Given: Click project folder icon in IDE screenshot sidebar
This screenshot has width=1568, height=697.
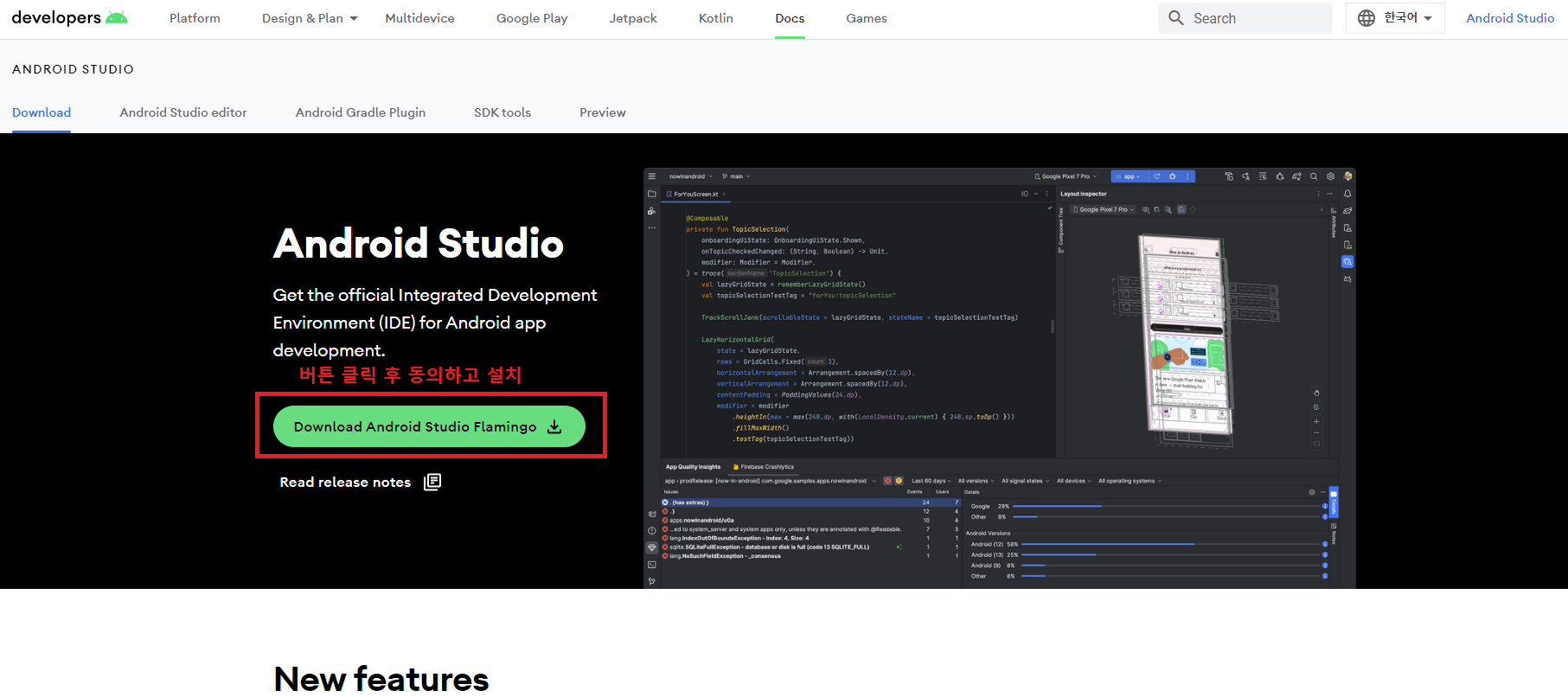Looking at the screenshot, I should (652, 194).
